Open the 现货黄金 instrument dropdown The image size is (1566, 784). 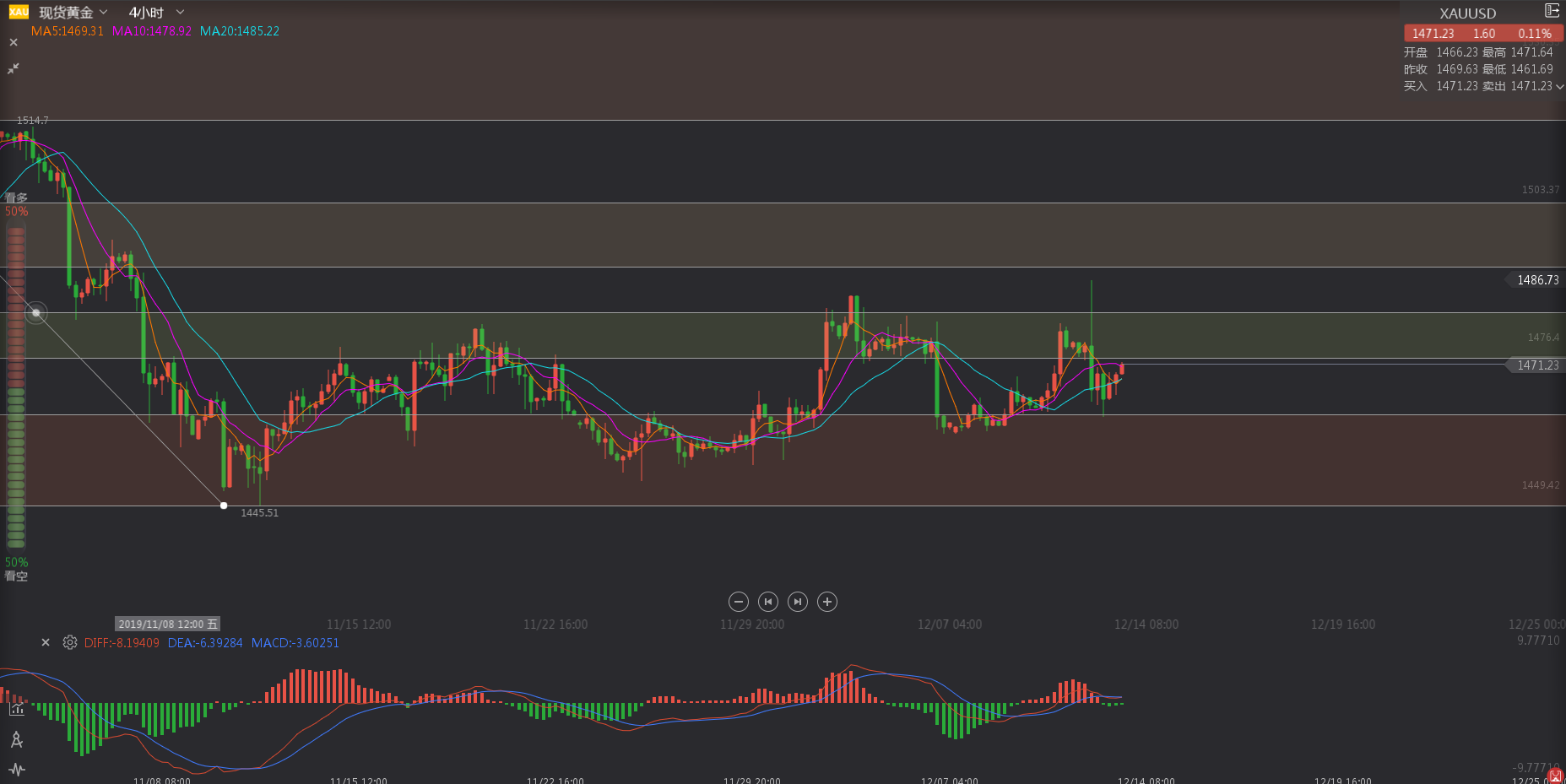[x=73, y=13]
